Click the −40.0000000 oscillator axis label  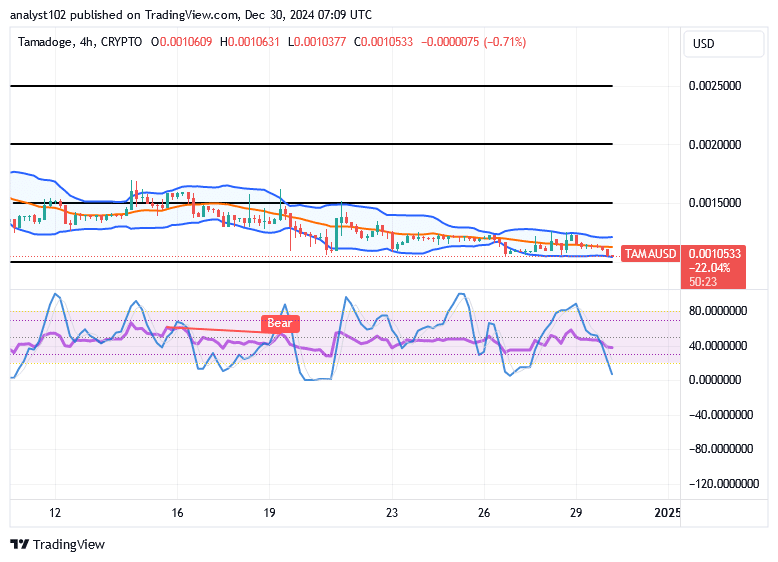click(x=721, y=415)
